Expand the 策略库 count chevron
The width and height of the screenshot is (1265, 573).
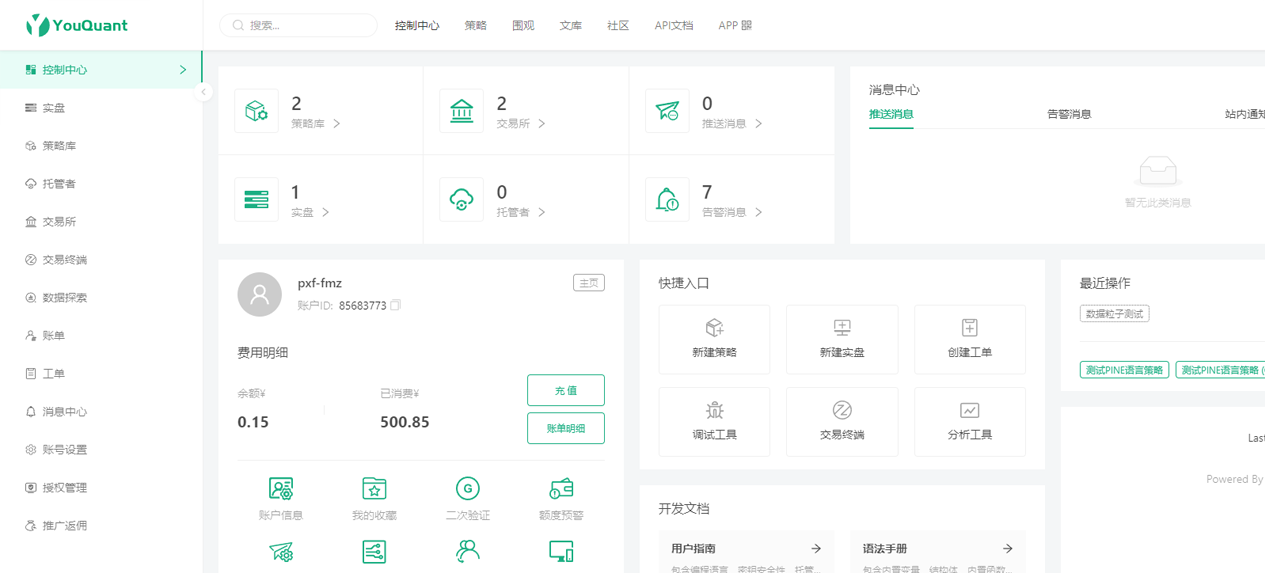click(x=337, y=124)
